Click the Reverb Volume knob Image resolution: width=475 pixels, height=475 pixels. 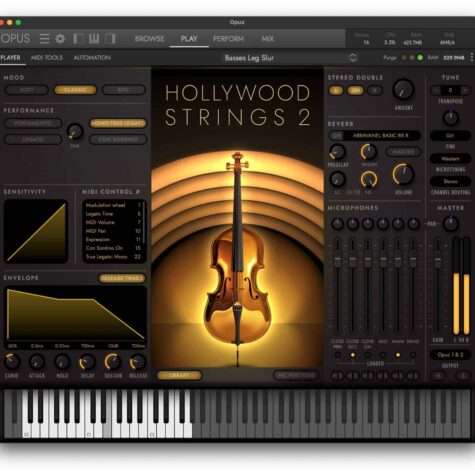coord(403,174)
